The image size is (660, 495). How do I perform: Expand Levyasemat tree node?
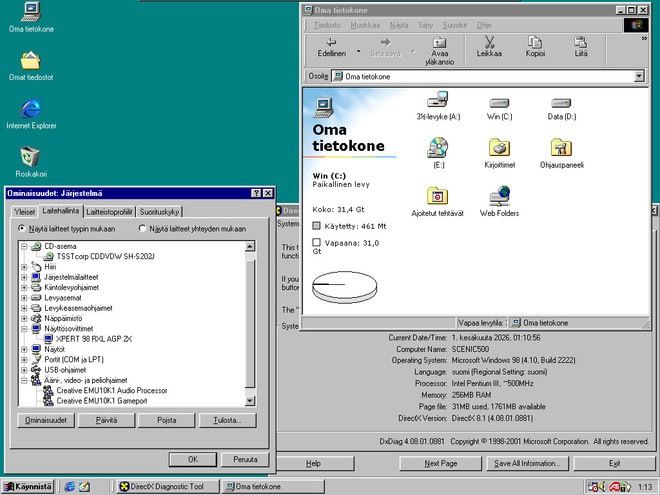(x=24, y=298)
